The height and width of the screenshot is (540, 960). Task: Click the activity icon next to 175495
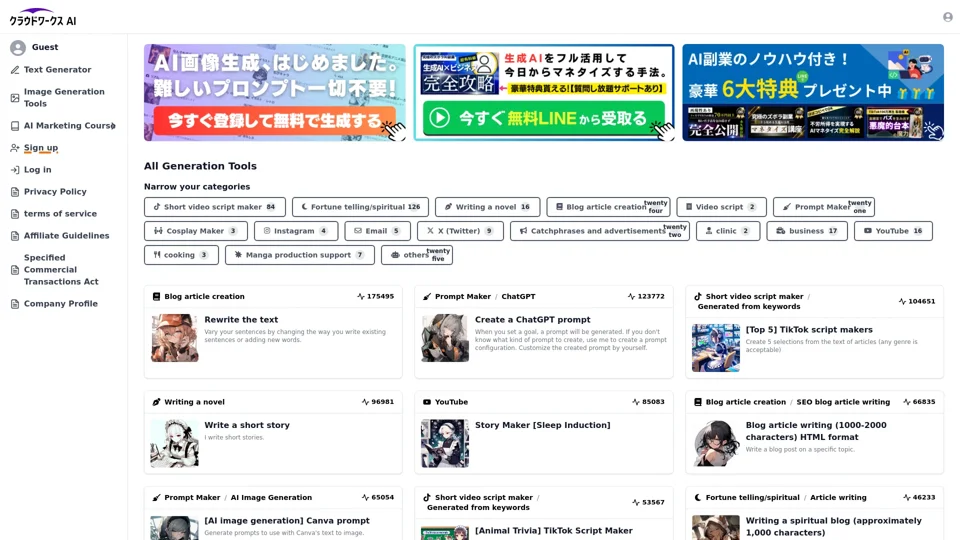(361, 296)
